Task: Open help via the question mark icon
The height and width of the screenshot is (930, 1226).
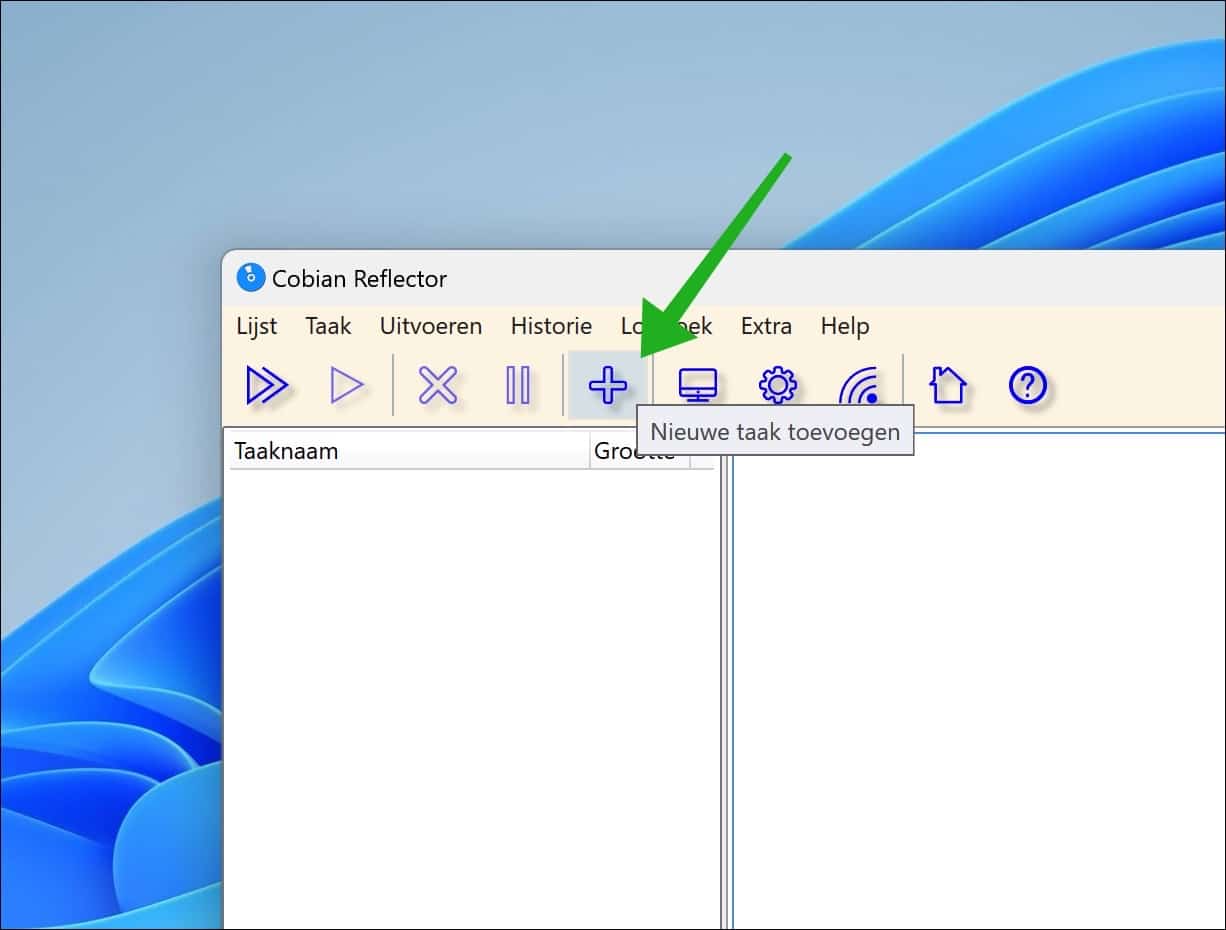Action: pos(1026,384)
